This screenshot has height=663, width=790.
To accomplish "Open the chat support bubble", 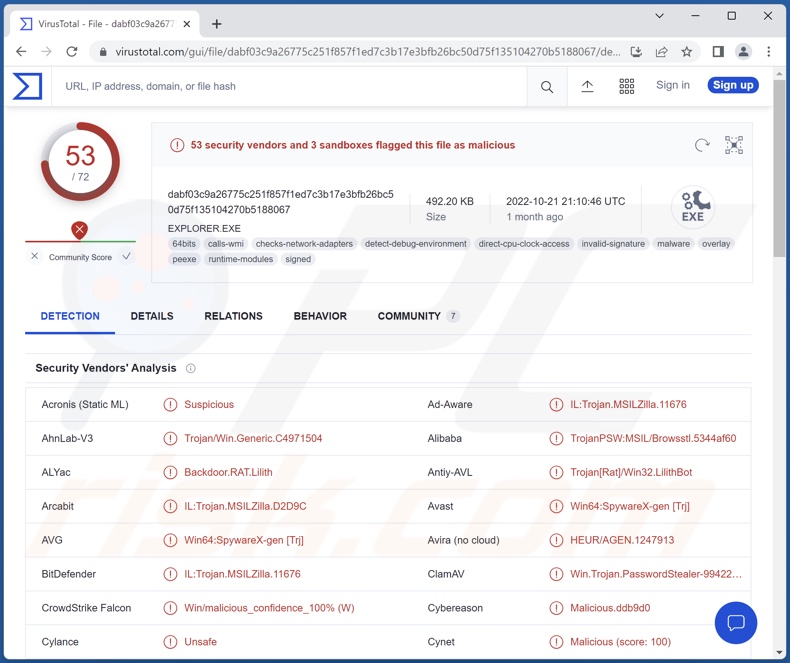I will click(x=736, y=623).
